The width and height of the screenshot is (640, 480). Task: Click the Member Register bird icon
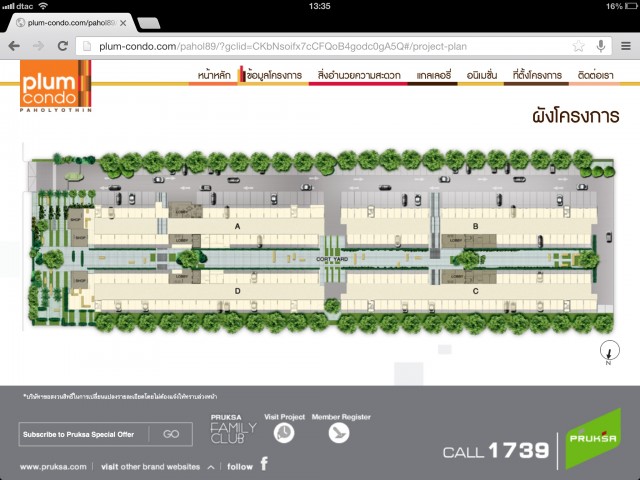339,433
